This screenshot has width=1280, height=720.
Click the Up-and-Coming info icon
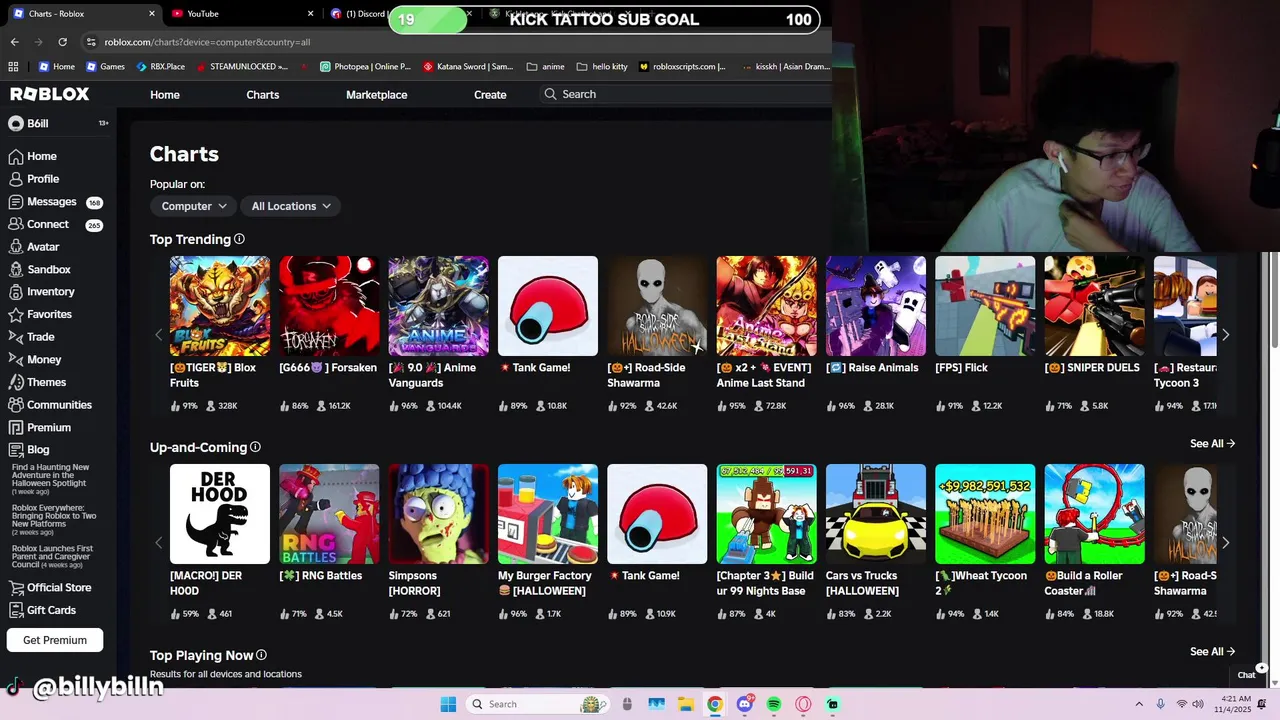(x=255, y=447)
